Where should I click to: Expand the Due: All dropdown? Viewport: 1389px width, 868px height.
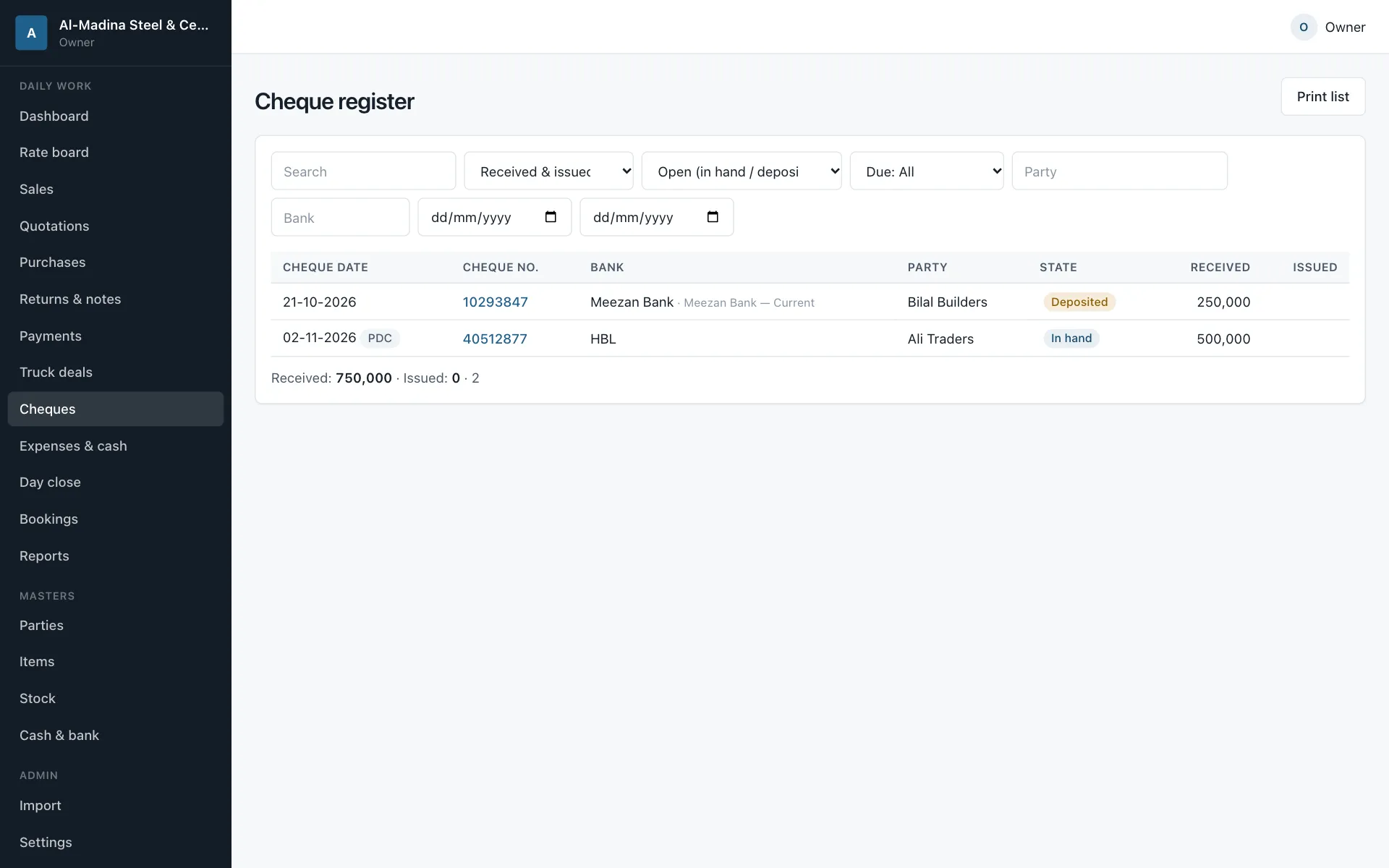coord(927,171)
